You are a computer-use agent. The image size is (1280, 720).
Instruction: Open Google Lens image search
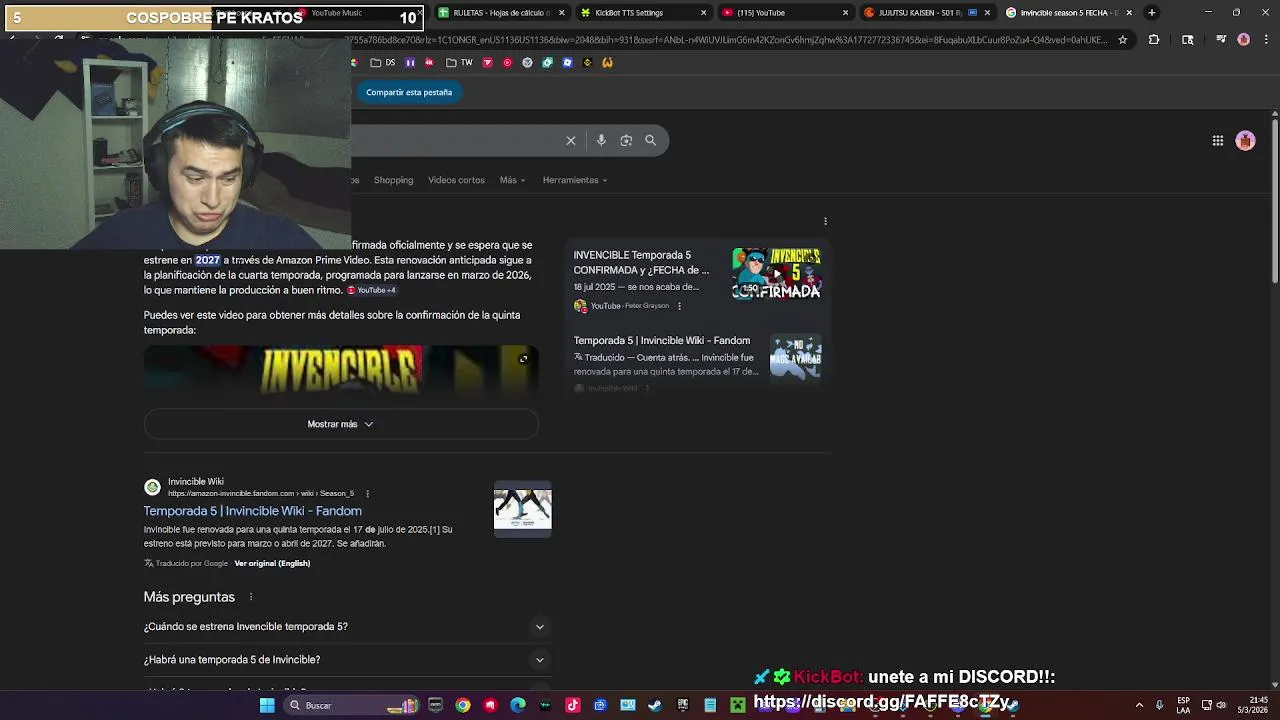626,141
